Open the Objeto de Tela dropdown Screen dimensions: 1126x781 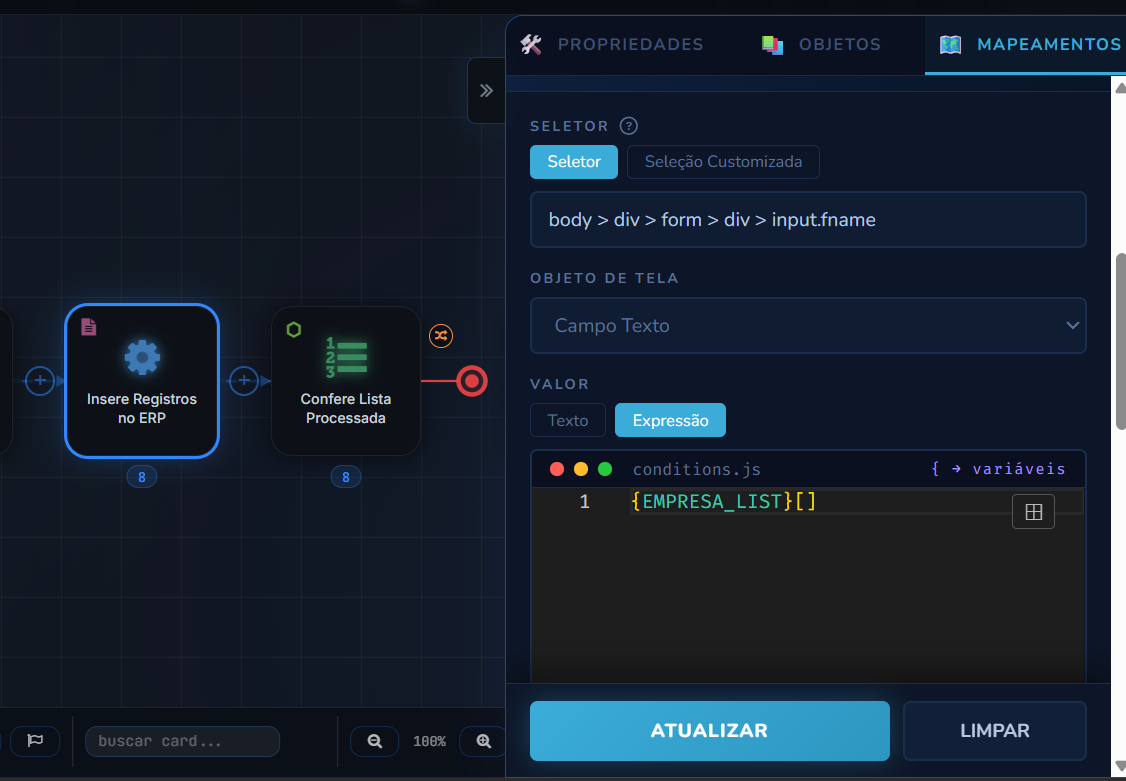[x=808, y=326]
